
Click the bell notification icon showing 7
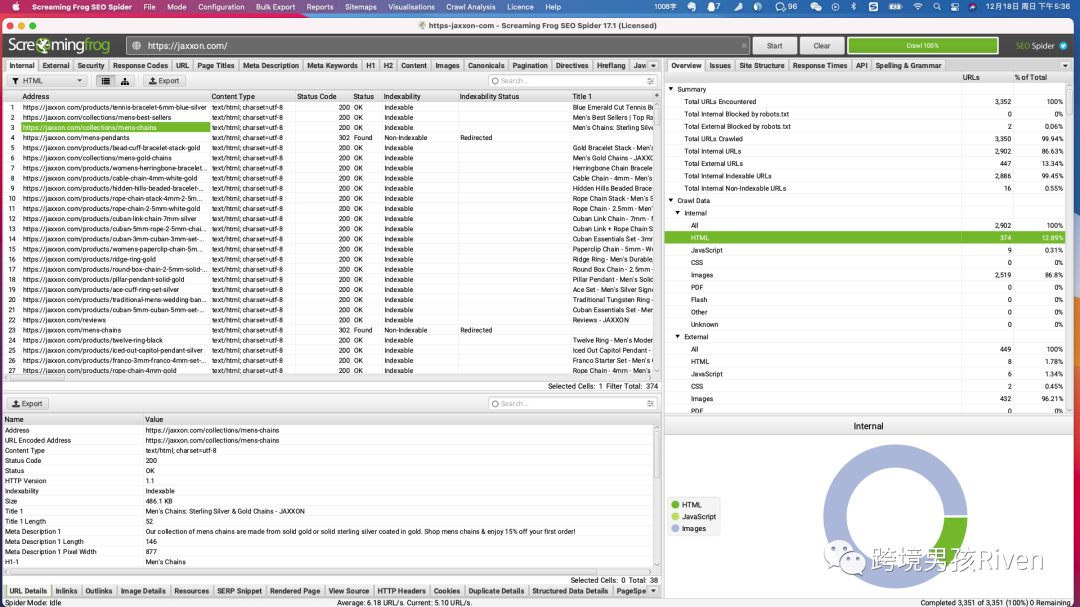coord(714,7)
